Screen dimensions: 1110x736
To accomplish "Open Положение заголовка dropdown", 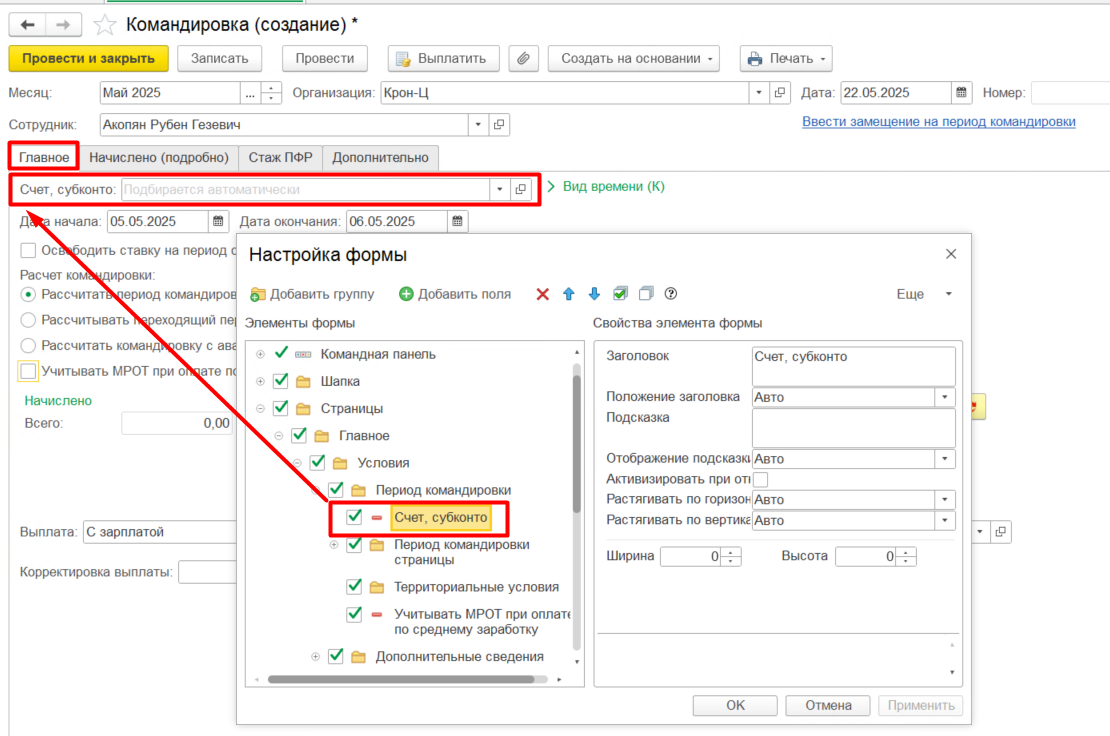I will 945,397.
